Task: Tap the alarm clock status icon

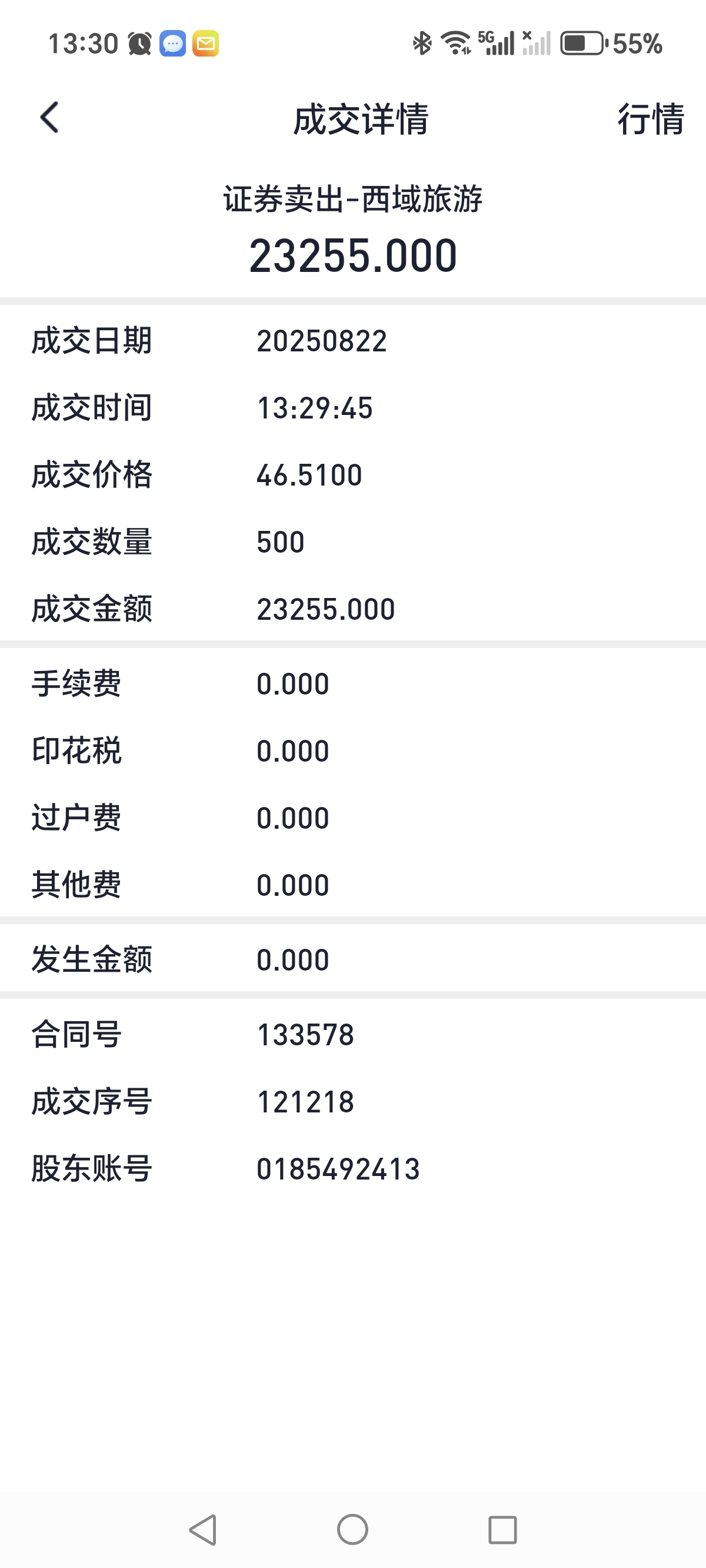Action: point(139,43)
